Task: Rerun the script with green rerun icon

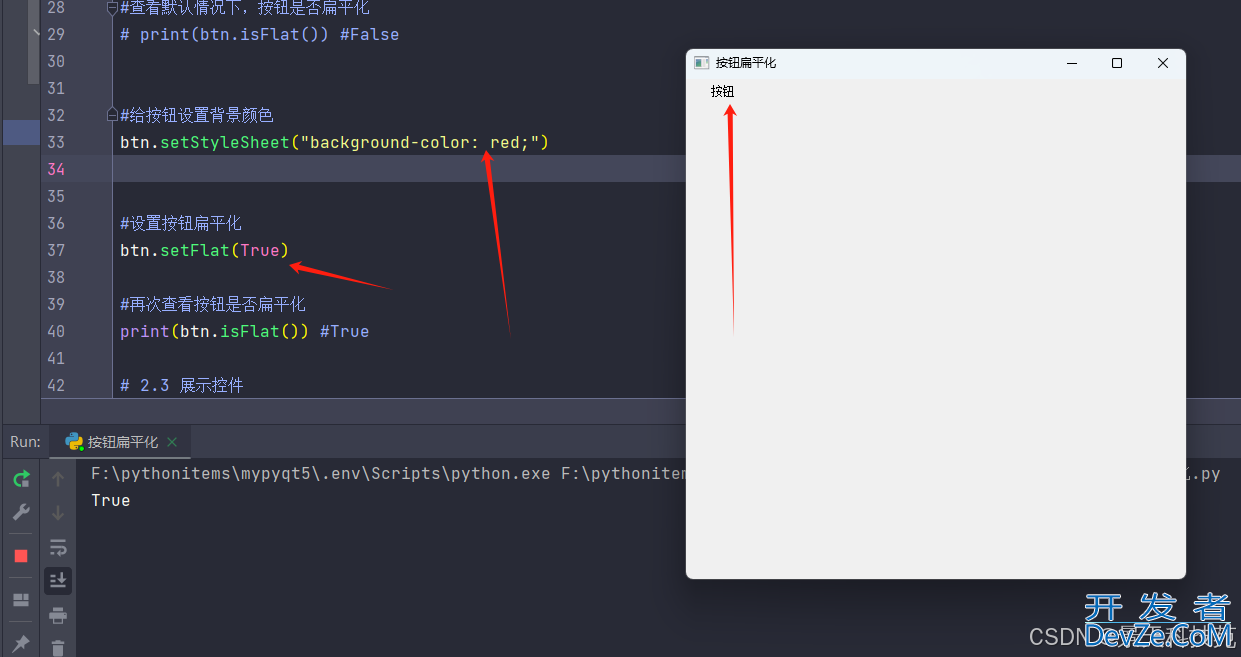Action: [x=21, y=479]
